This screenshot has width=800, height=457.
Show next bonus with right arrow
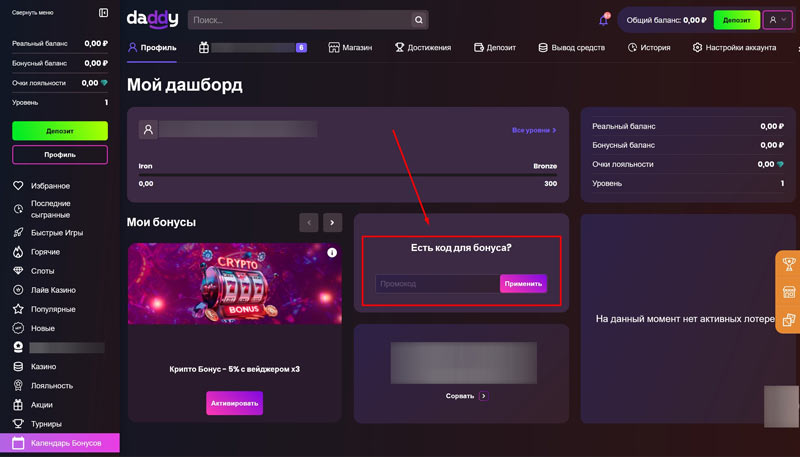[333, 222]
